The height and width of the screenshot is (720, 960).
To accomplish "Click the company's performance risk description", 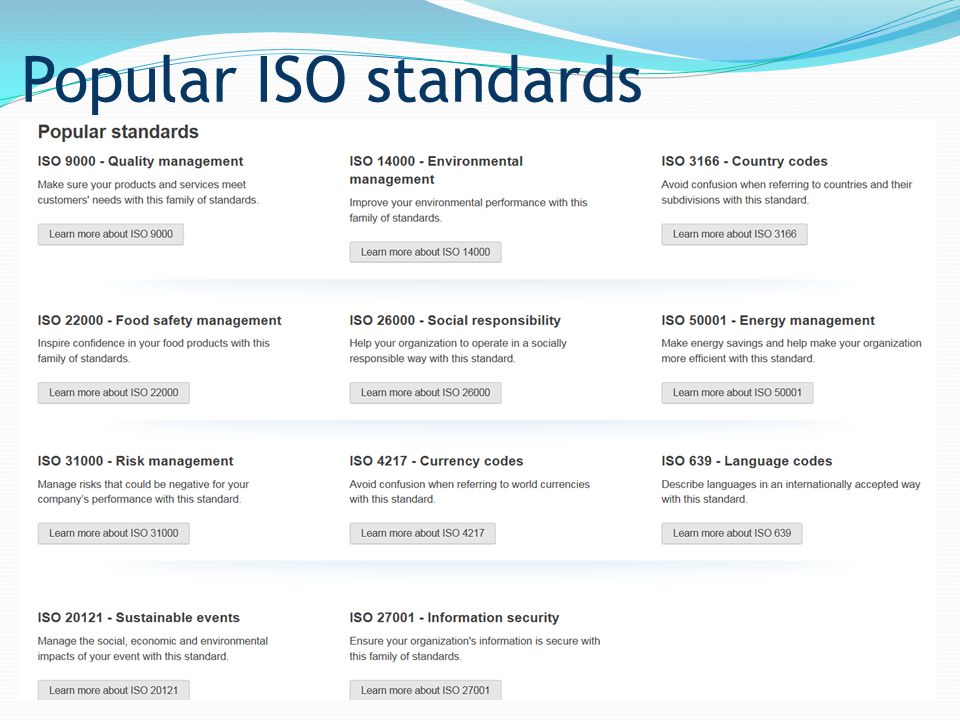I will [143, 492].
